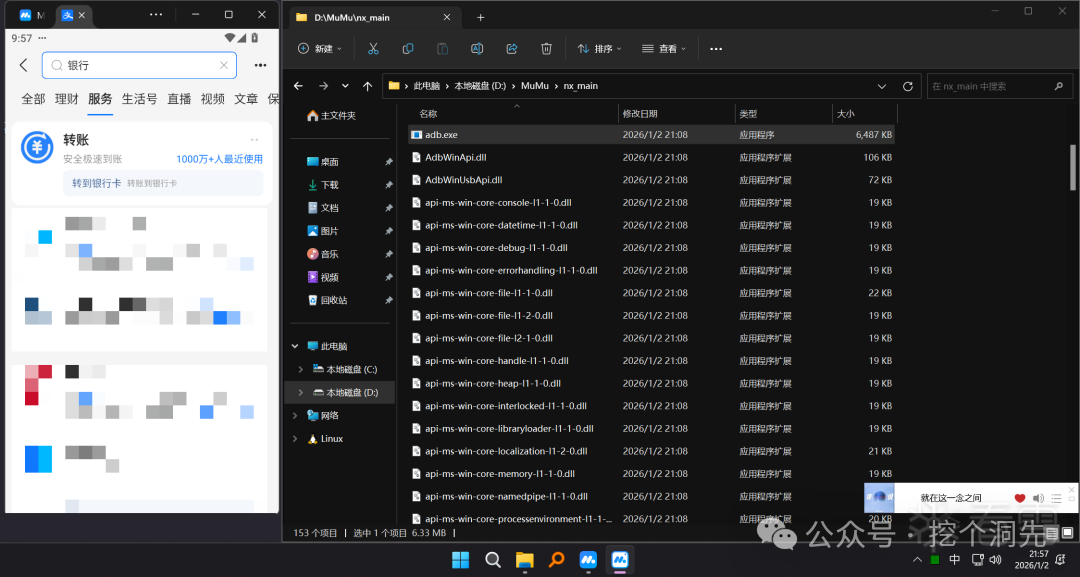Viewport: 1080px width, 577px height.
Task: Select the AdbWinUsbApi.dll file
Action: coord(651,180)
